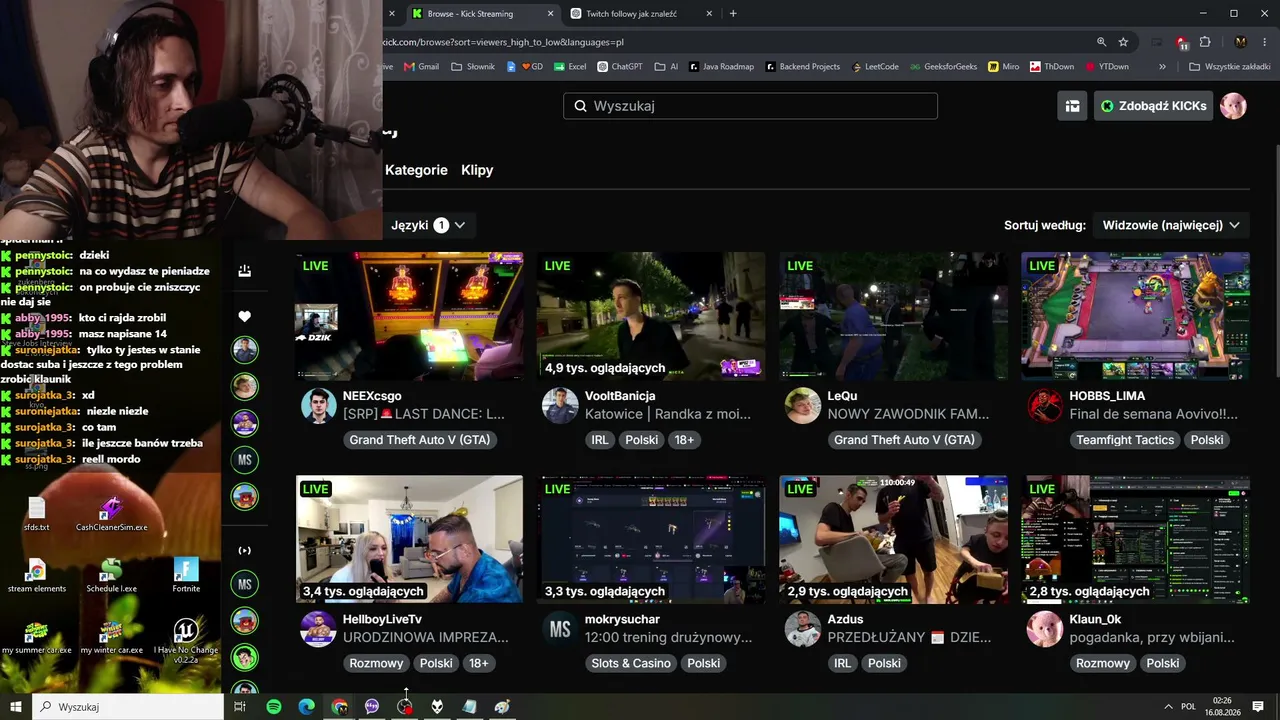Open the Słownik bookmarks folder
This screenshot has width=1280, height=720.
(473, 67)
